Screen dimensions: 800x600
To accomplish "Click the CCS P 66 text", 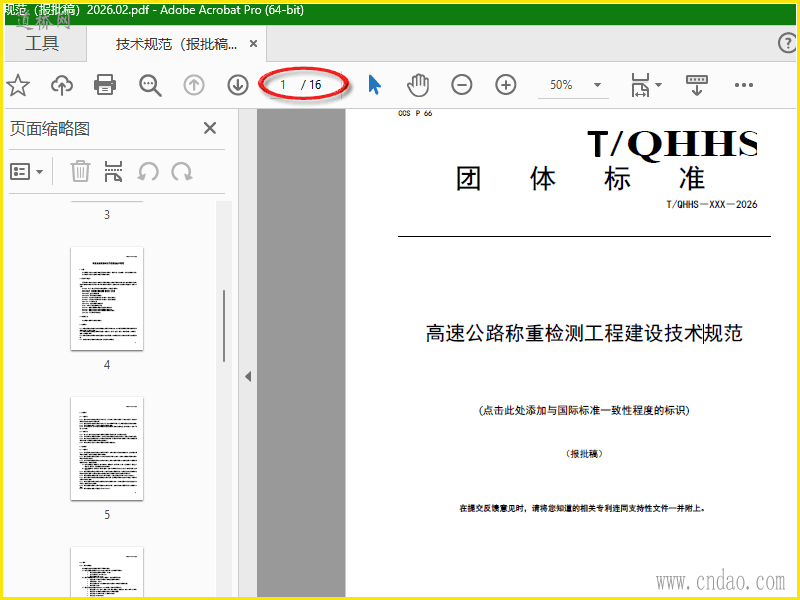I will (x=415, y=113).
